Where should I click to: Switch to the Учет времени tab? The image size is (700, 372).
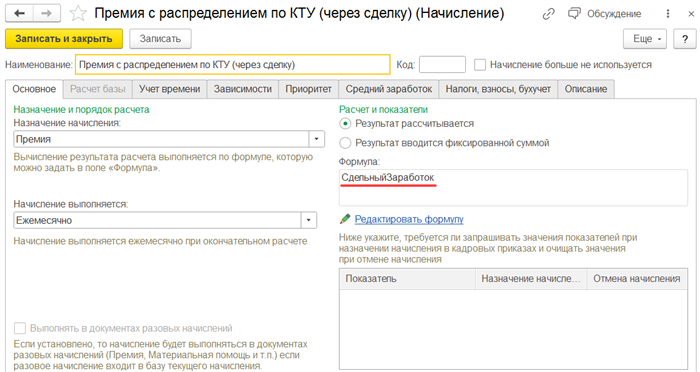(170, 89)
